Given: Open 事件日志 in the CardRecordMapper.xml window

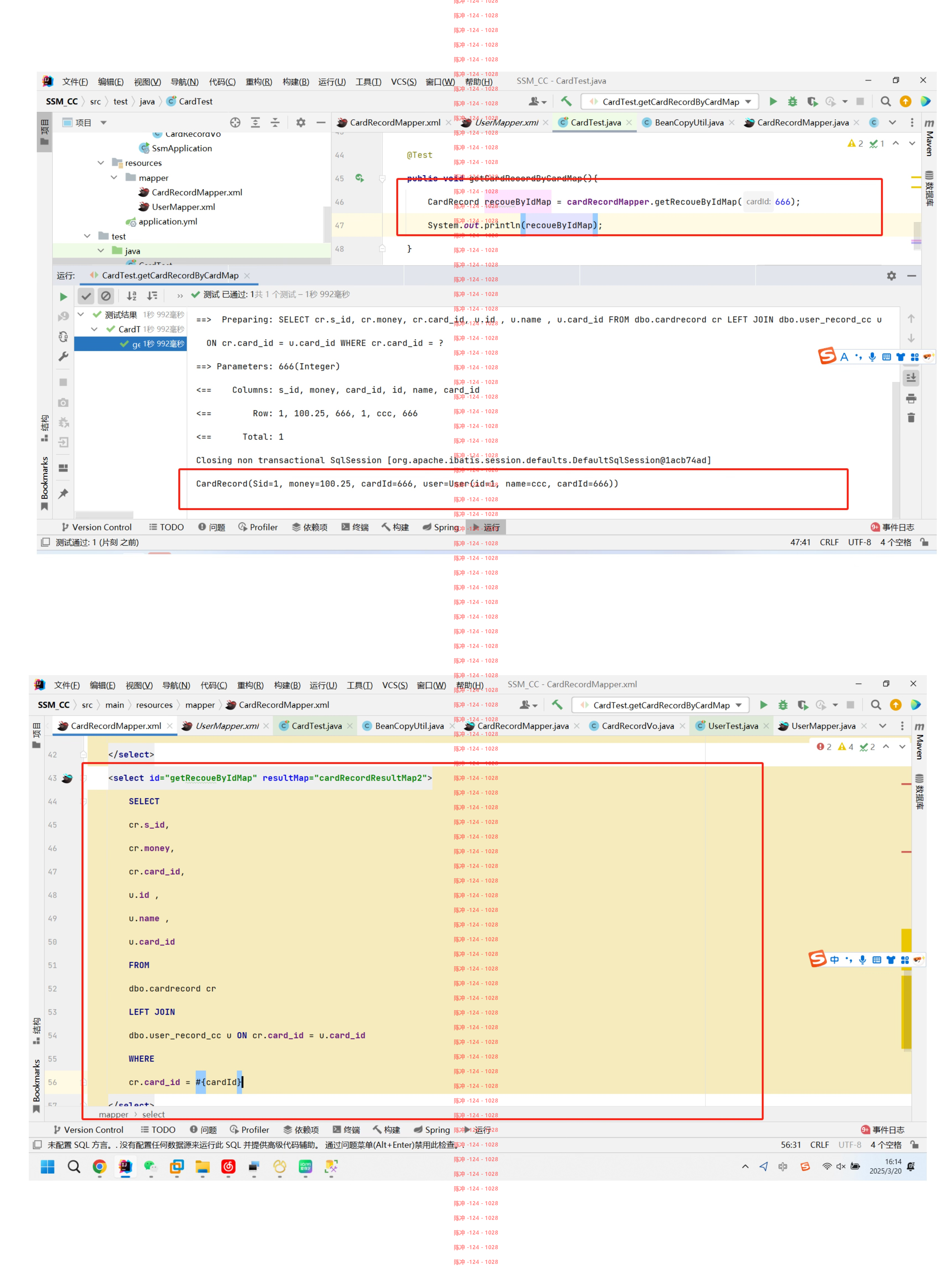Looking at the screenshot, I should click(882, 1129).
